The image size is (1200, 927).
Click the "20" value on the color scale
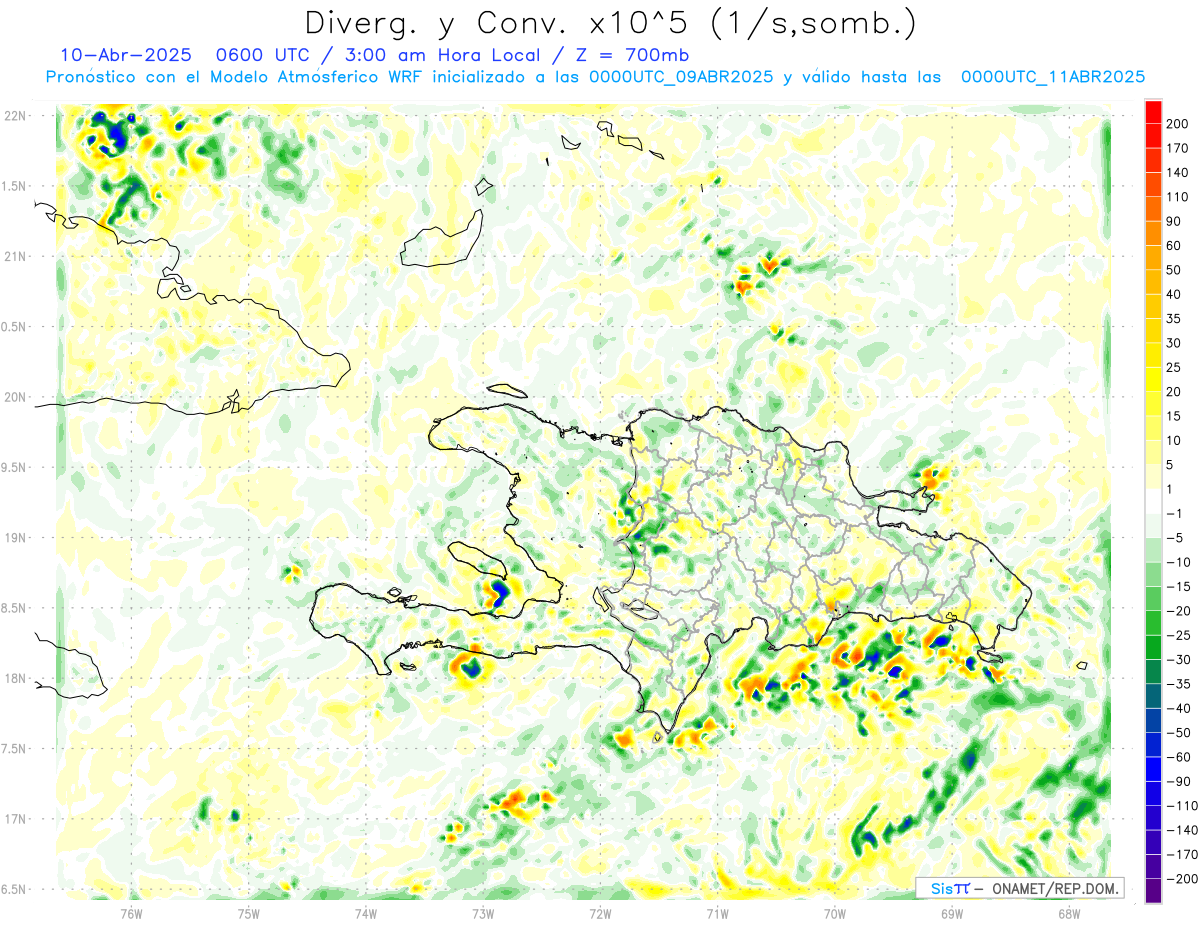[1174, 391]
